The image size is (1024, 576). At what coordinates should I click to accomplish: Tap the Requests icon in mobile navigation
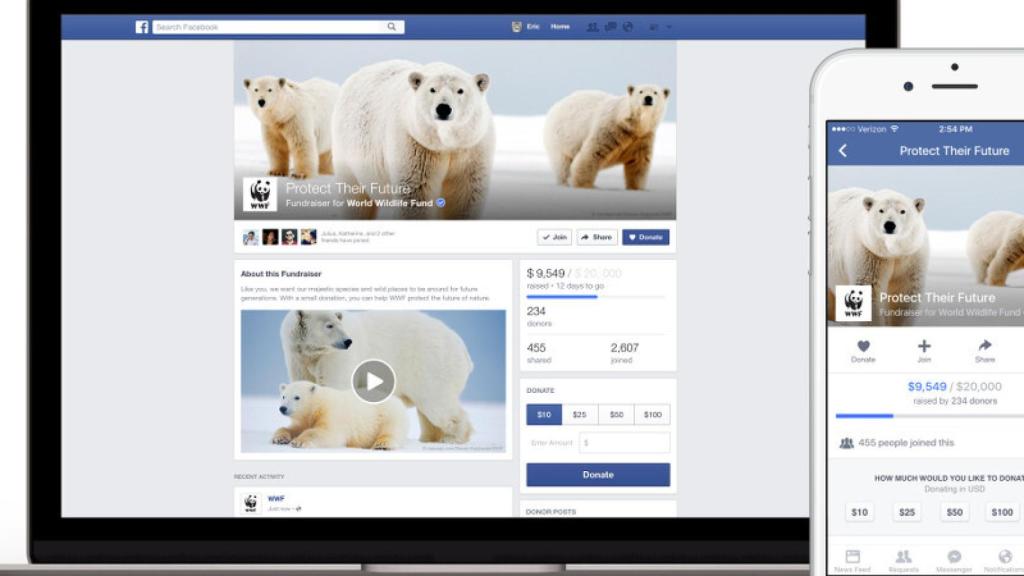(x=903, y=556)
